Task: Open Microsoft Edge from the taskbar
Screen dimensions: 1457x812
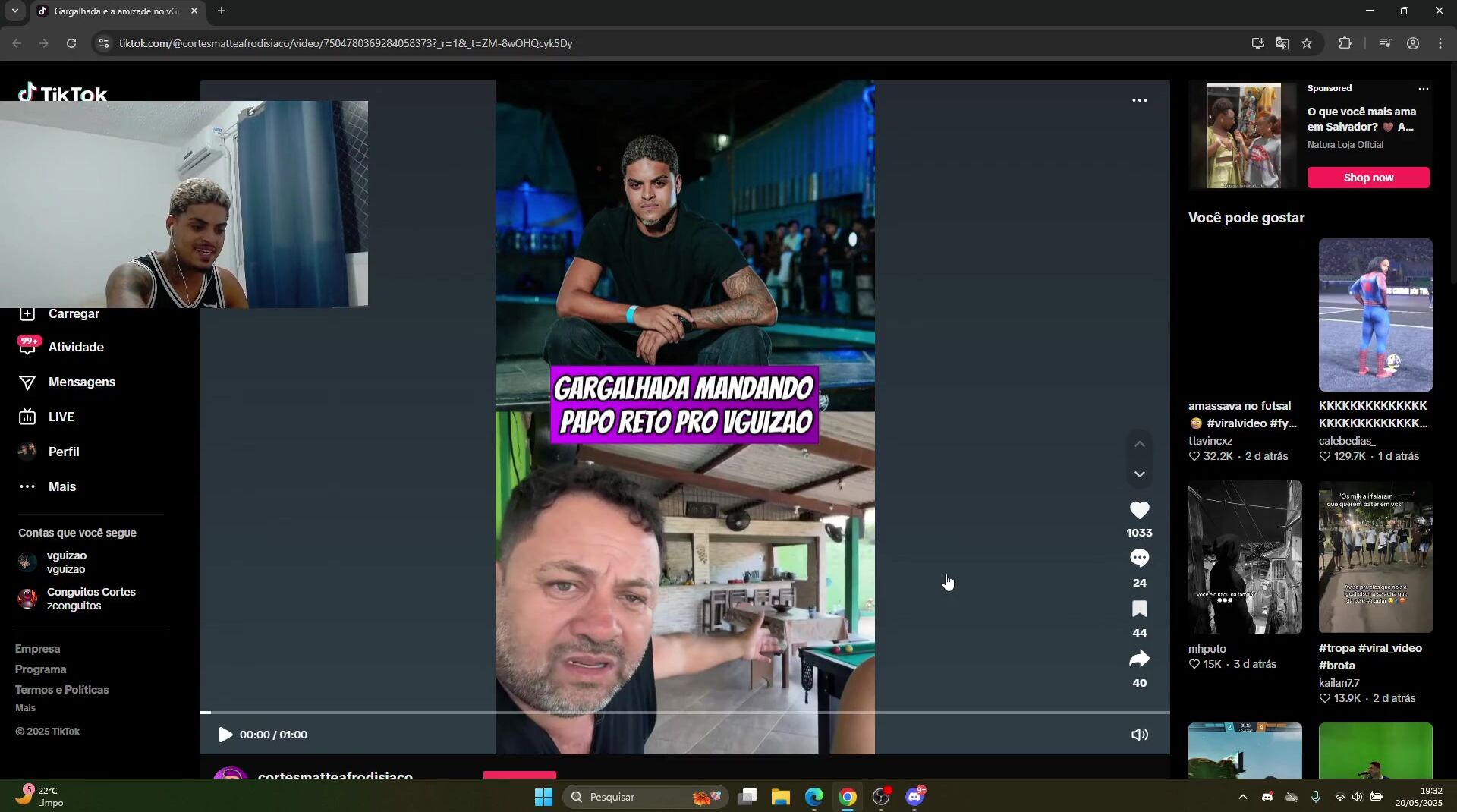Action: click(x=813, y=797)
